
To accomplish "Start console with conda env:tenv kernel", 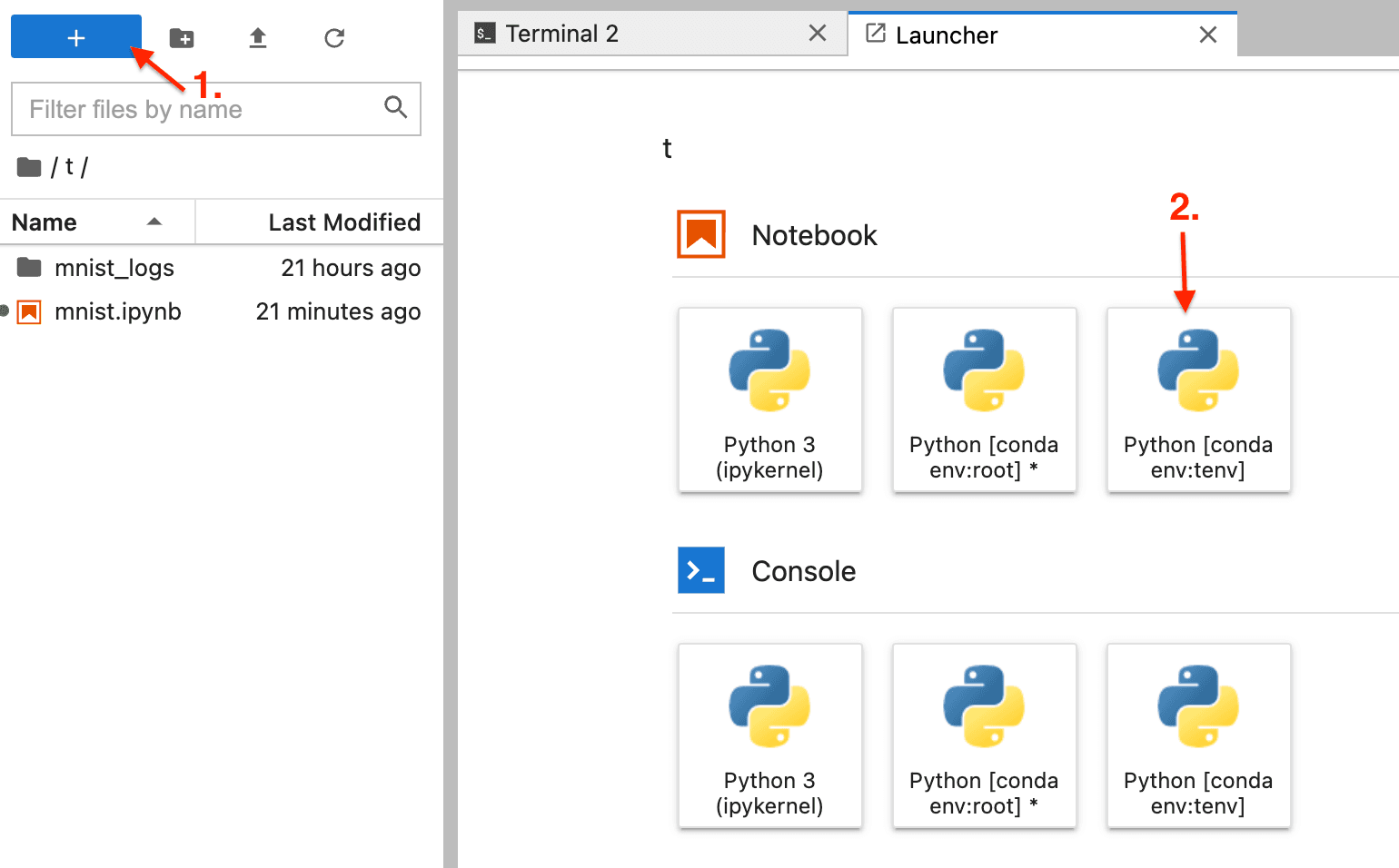I will pyautogui.click(x=1197, y=735).
